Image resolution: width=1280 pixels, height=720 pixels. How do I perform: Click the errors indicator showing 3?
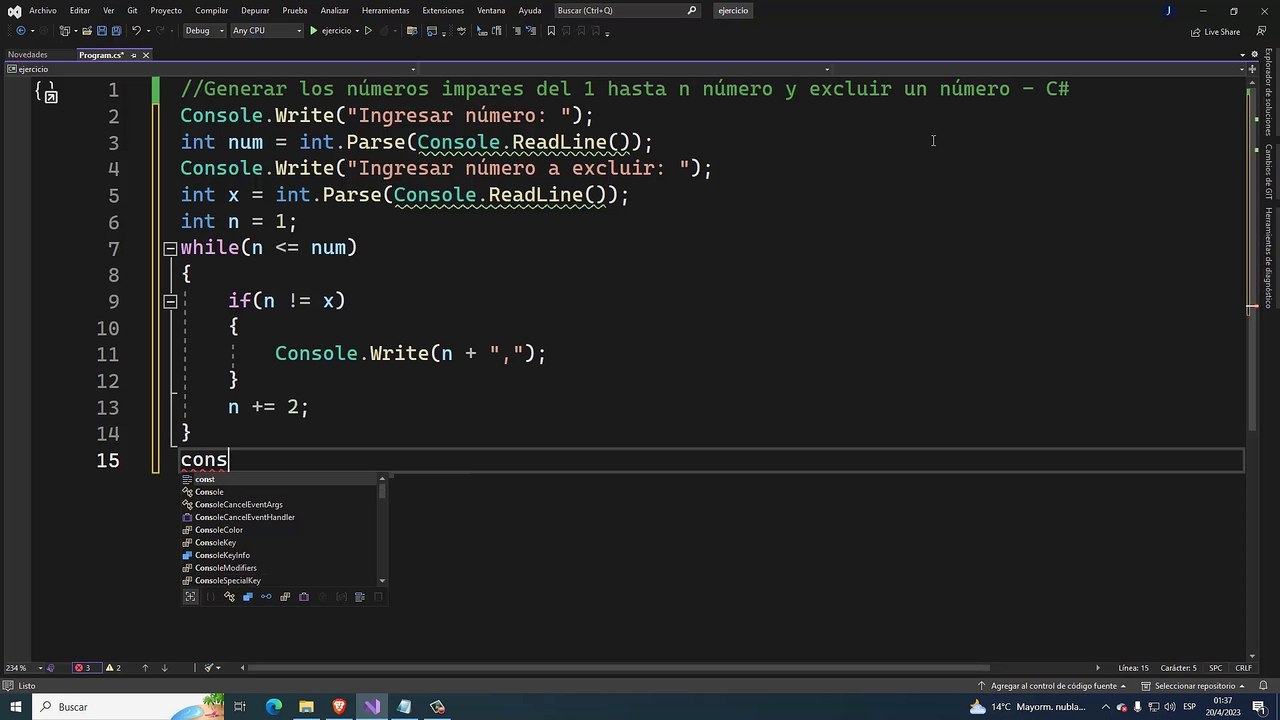[82, 668]
